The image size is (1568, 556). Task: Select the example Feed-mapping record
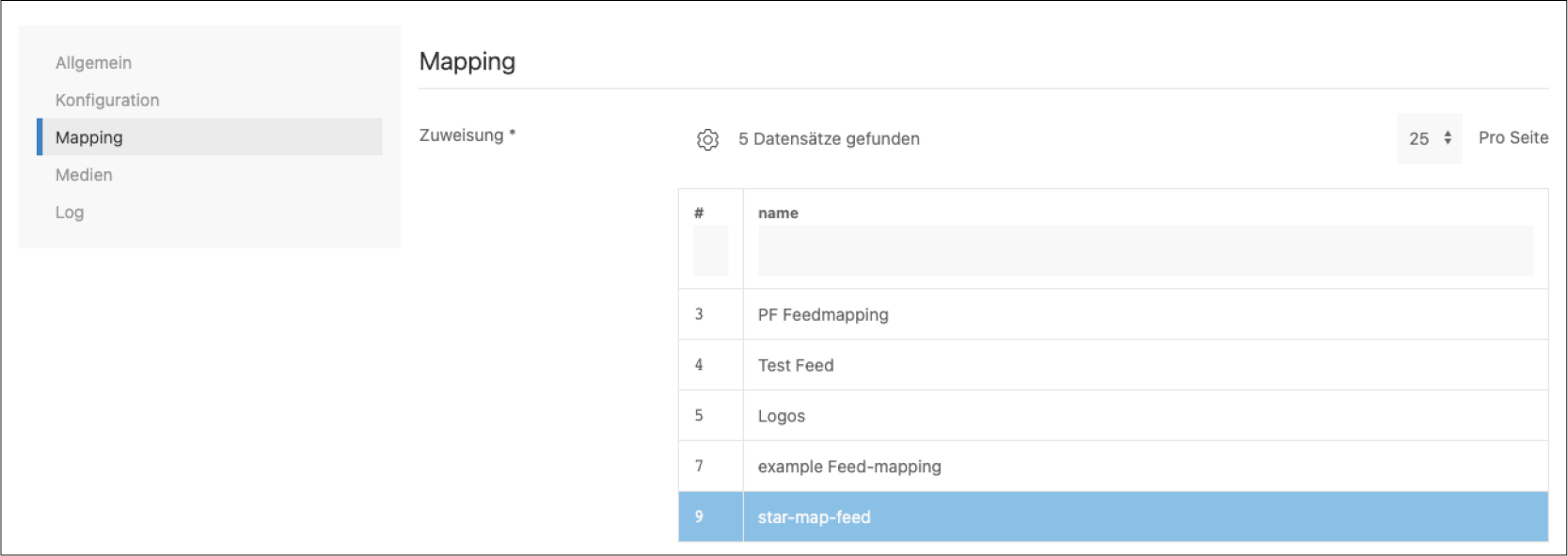pos(849,467)
